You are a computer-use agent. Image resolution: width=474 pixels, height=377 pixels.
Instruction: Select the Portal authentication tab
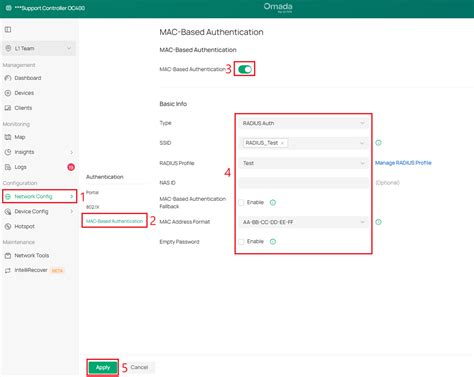[x=92, y=192]
